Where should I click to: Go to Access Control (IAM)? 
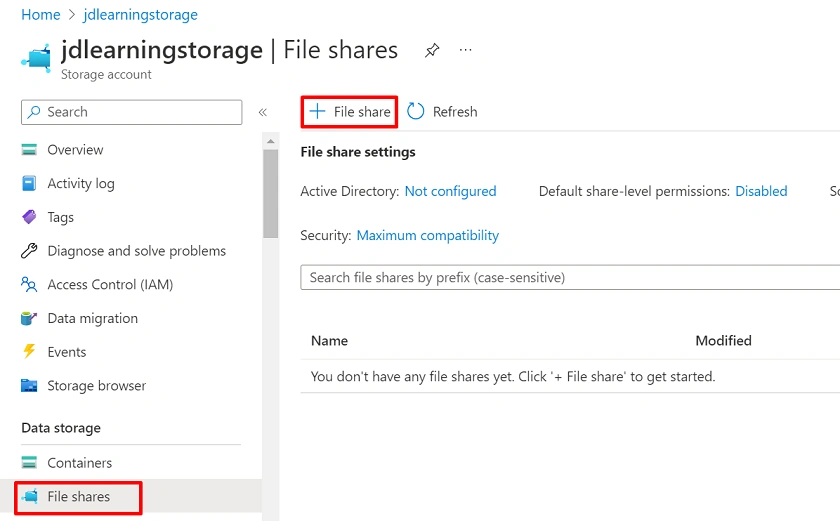110,285
